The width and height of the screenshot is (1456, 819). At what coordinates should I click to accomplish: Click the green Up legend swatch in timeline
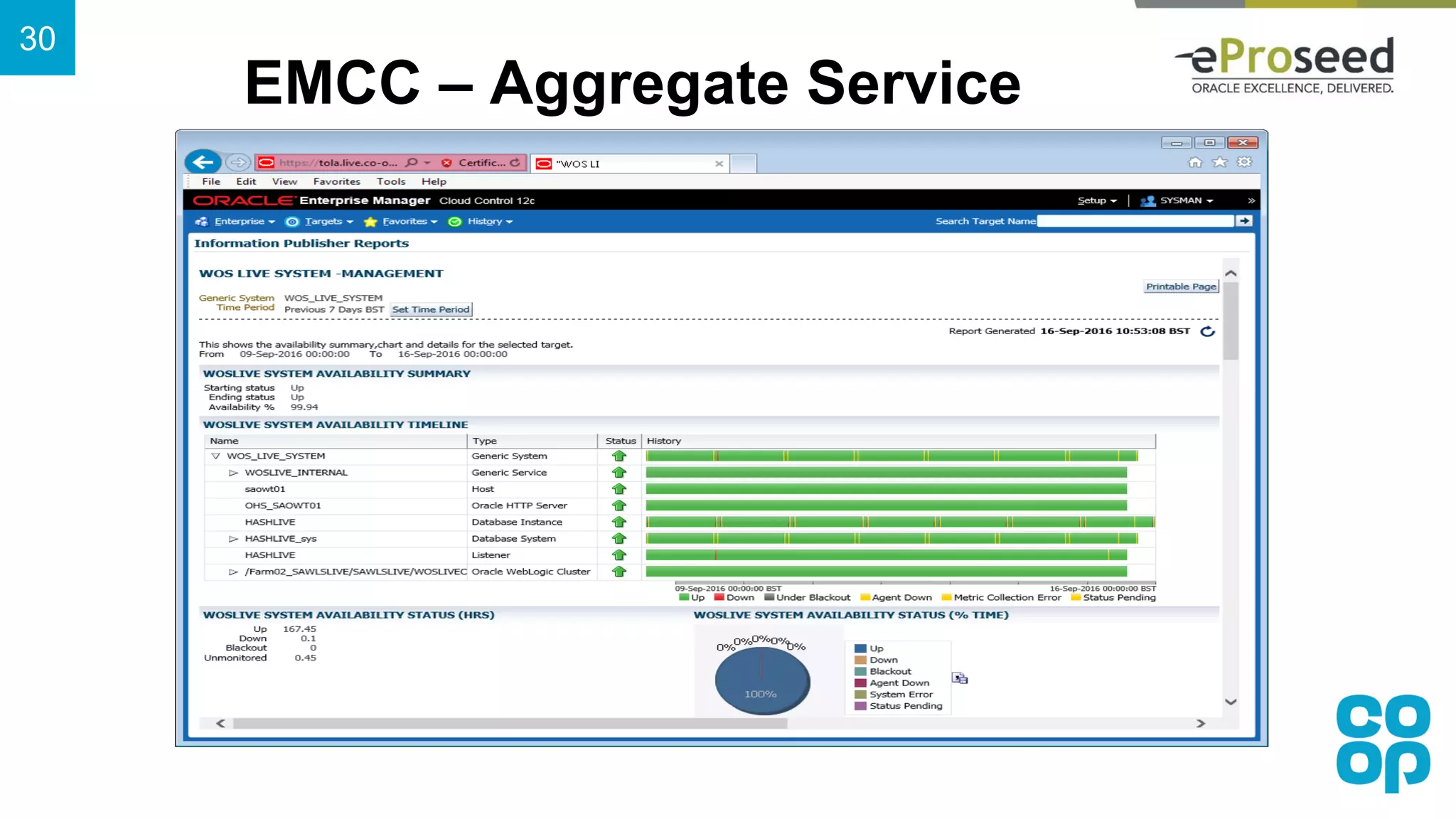(x=684, y=597)
